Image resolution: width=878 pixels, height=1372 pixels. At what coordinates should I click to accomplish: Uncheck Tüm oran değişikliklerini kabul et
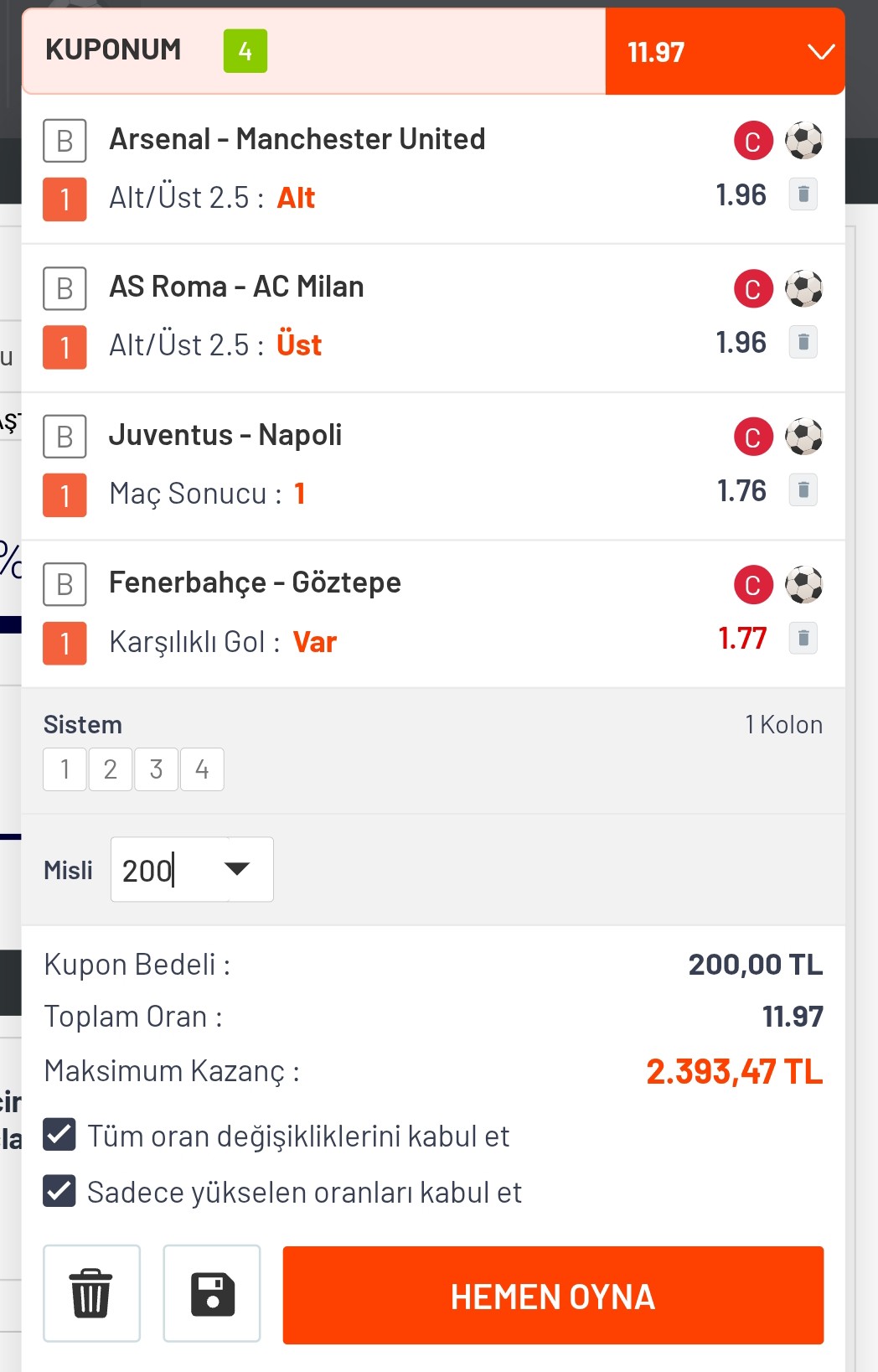[59, 1135]
